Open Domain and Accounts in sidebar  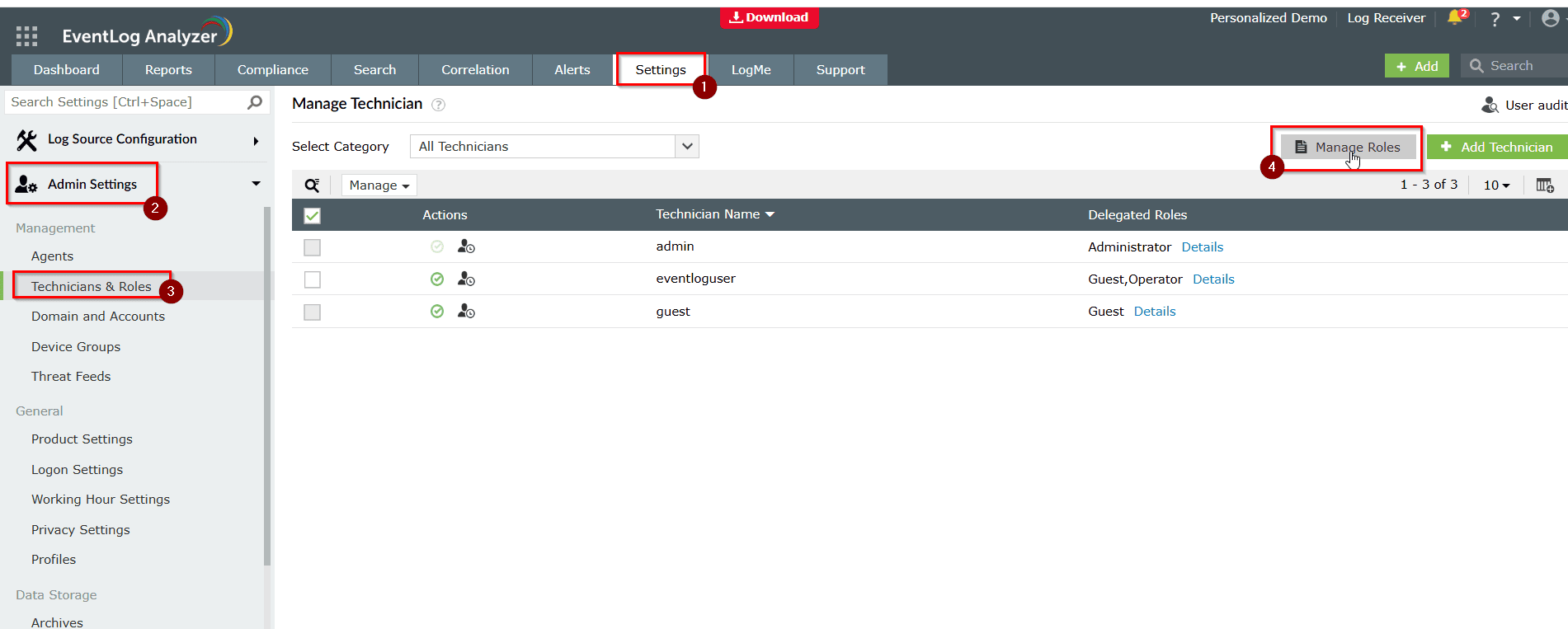98,317
